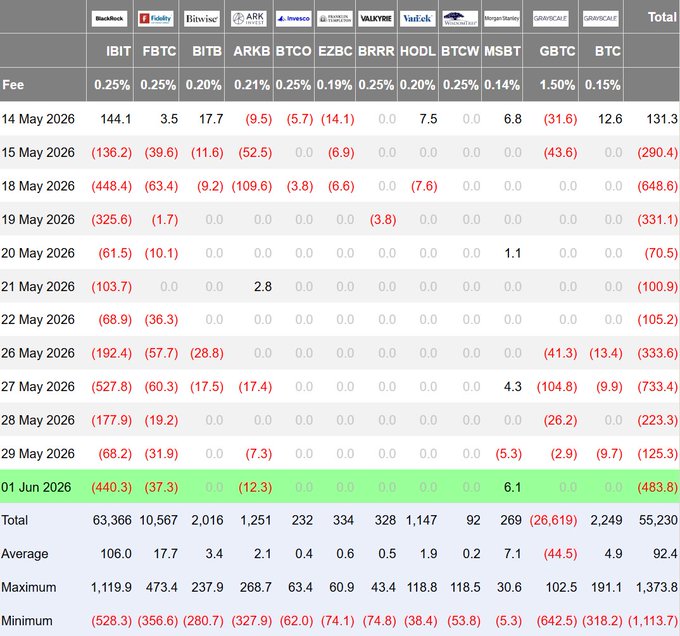This screenshot has height=636, width=680.
Task: Select the BRRR column header
Action: (x=376, y=51)
